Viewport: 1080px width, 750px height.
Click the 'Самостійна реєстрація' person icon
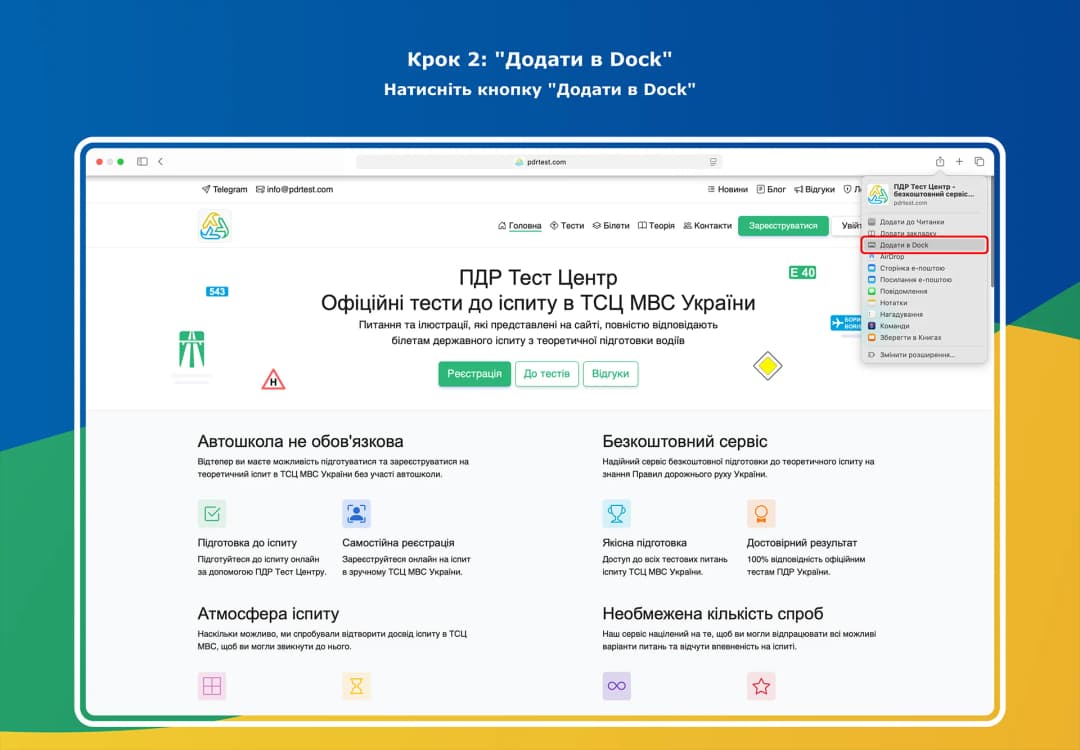[356, 514]
